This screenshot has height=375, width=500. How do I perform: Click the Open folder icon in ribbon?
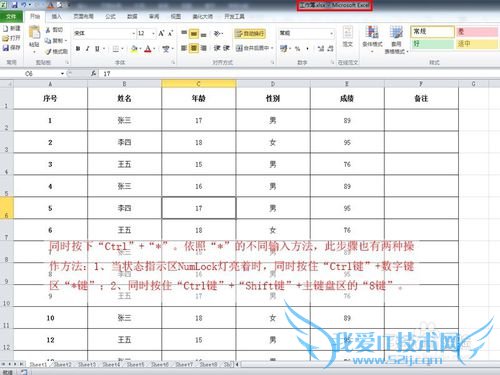[6, 38]
